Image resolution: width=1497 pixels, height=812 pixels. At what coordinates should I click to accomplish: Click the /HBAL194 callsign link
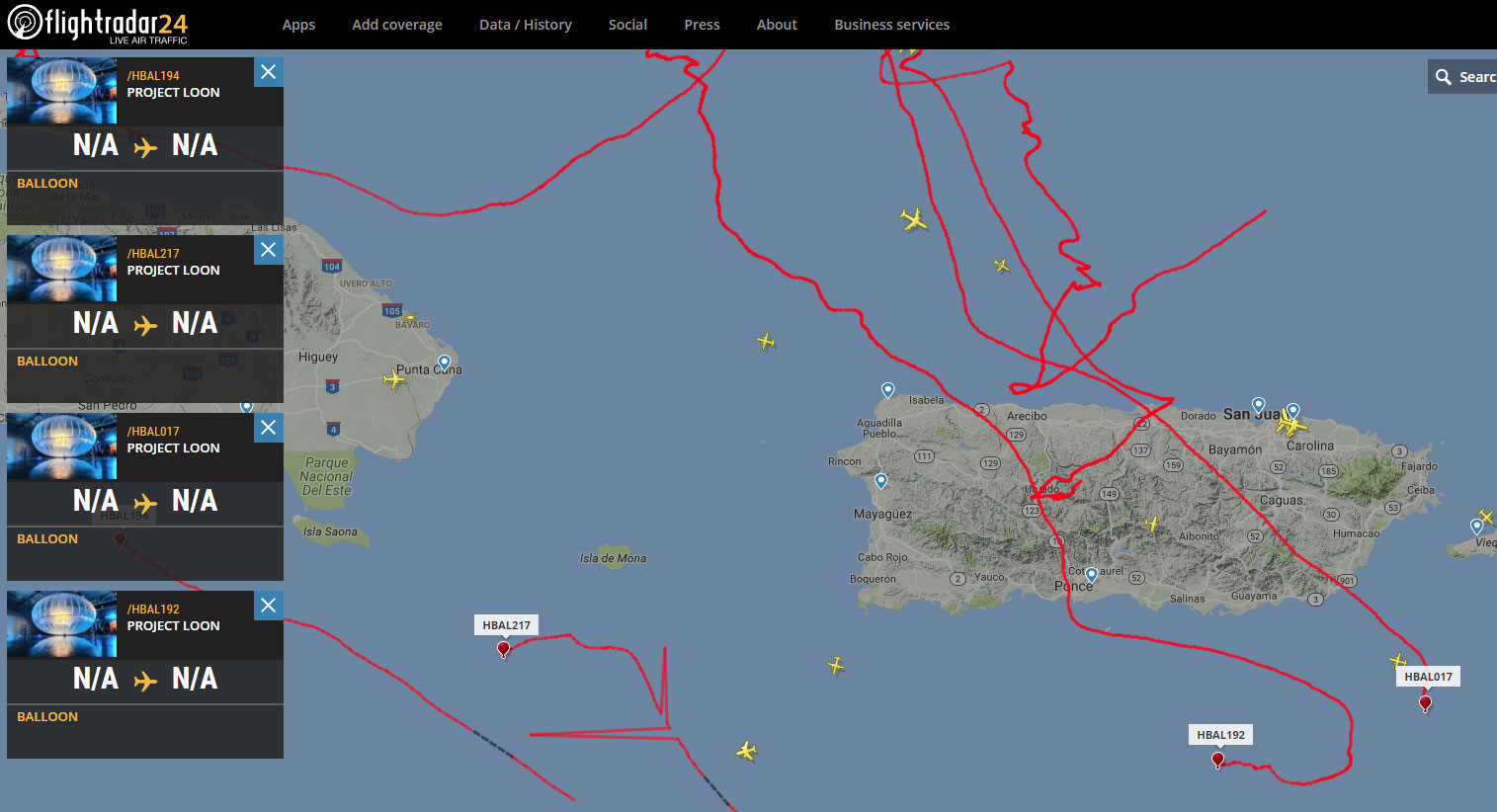153,76
